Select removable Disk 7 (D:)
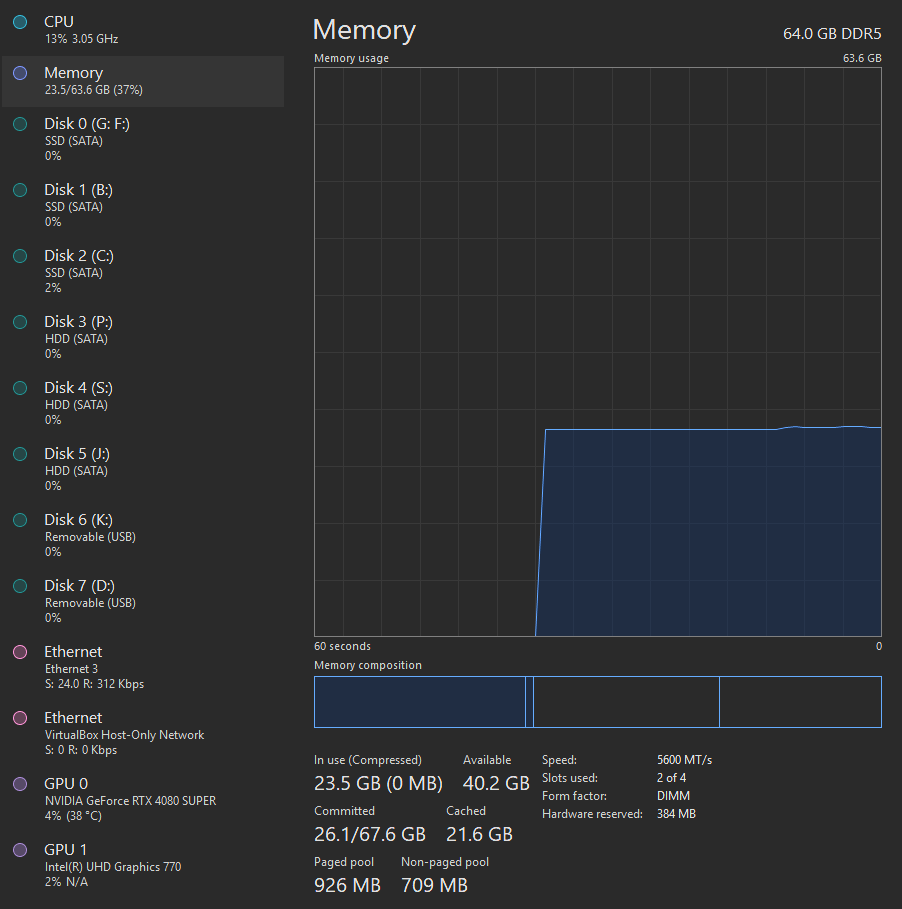Image resolution: width=902 pixels, height=909 pixels. coord(143,601)
